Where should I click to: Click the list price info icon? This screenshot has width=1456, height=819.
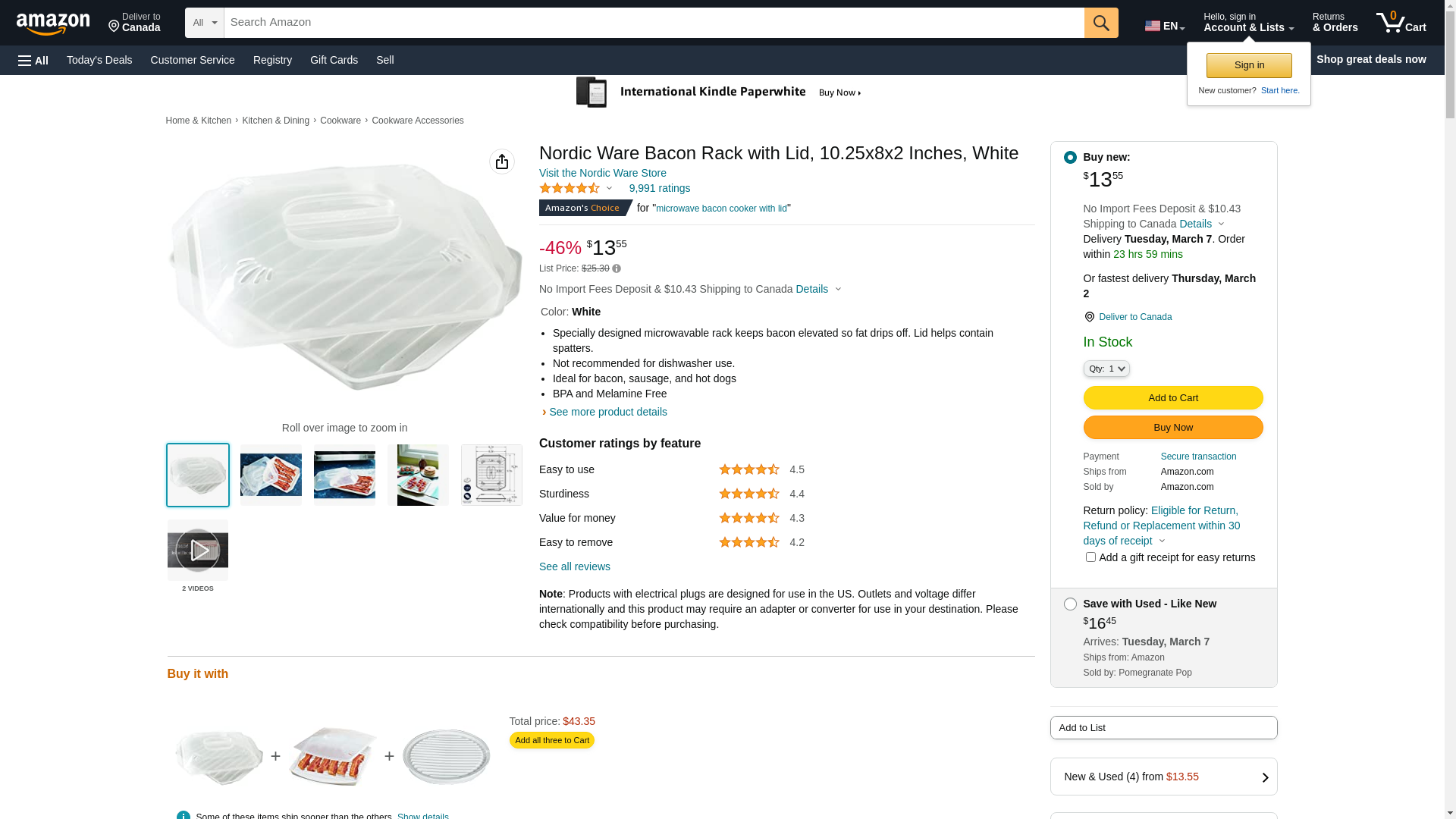(x=617, y=268)
